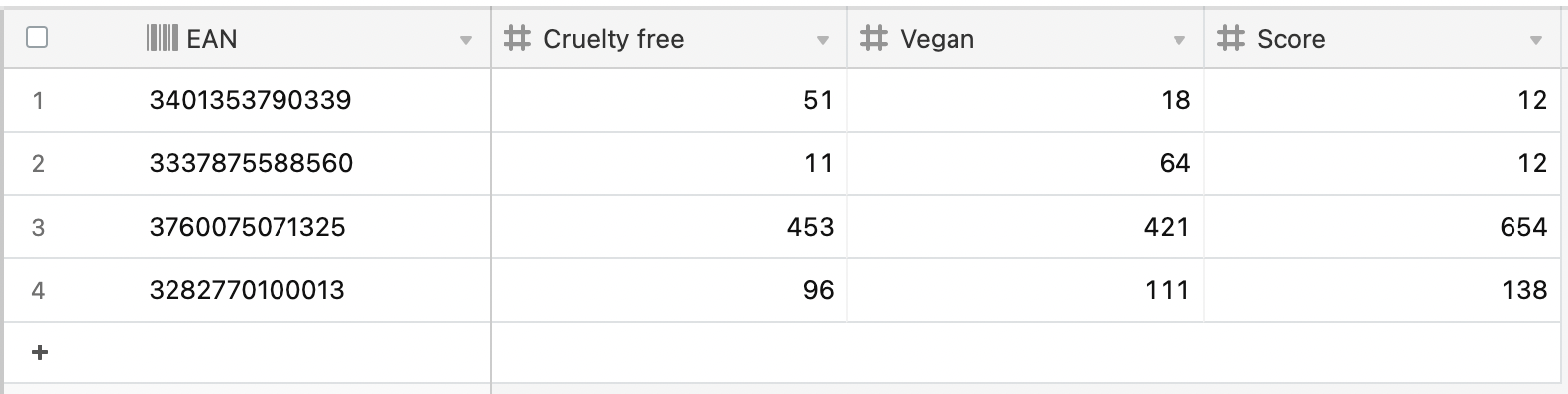The image size is (1568, 394).
Task: Click the number field icon for Cruelty free
Action: tap(517, 39)
